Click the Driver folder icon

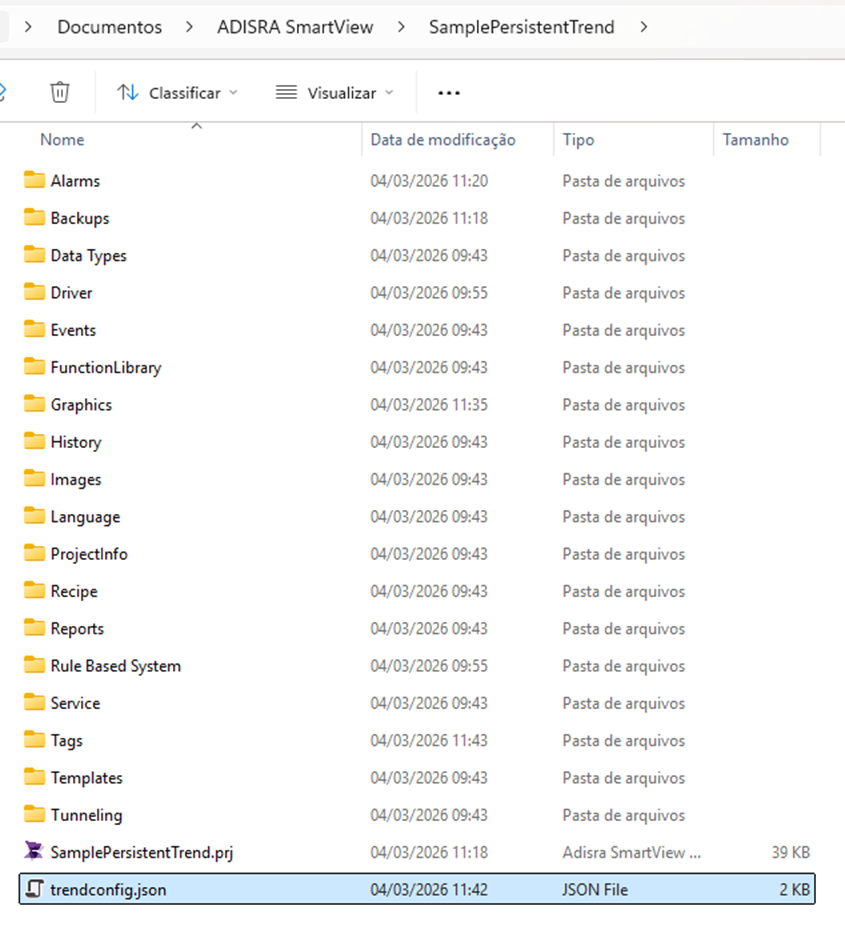(x=35, y=293)
